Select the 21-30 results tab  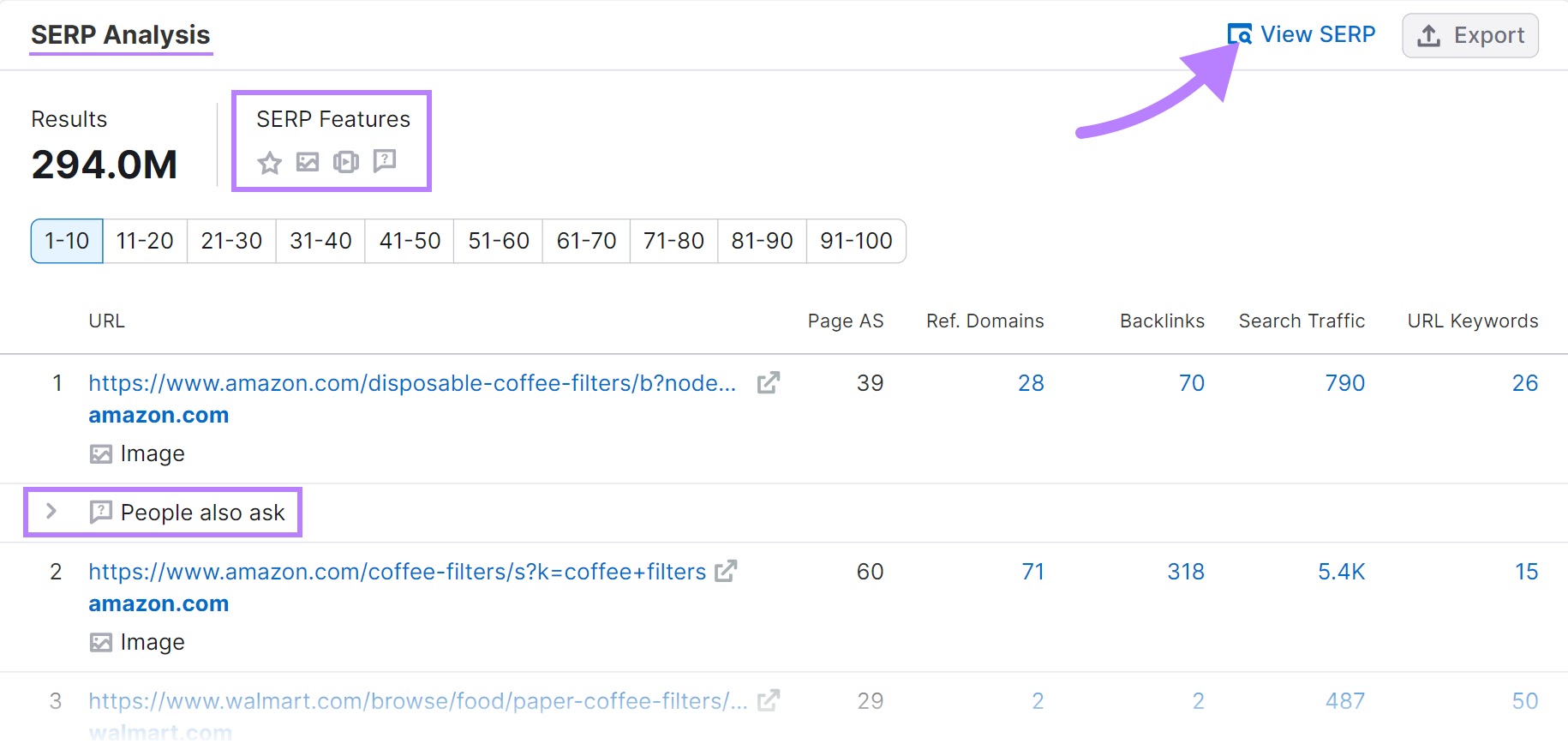tap(231, 241)
